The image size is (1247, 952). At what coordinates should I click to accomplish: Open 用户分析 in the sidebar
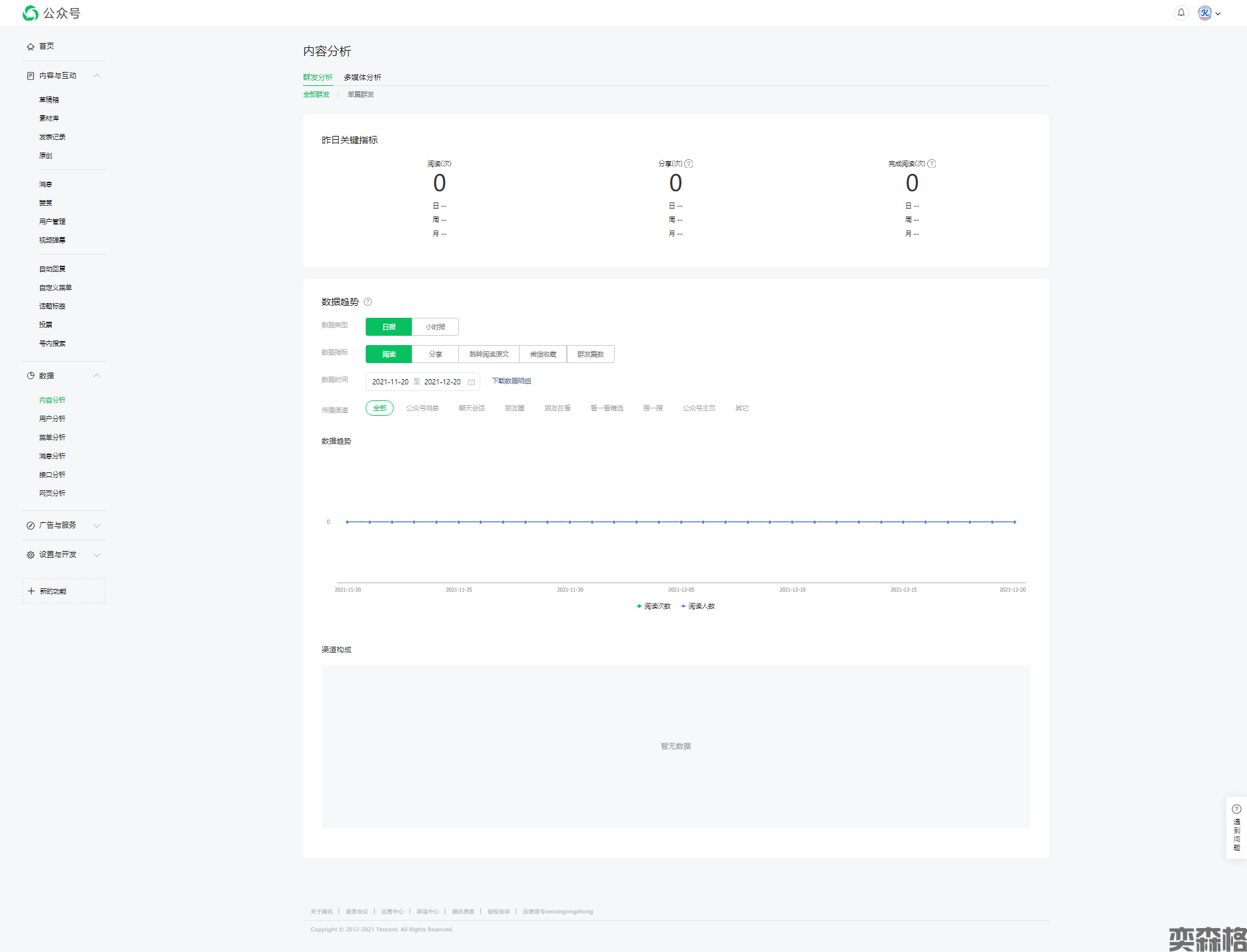click(52, 419)
